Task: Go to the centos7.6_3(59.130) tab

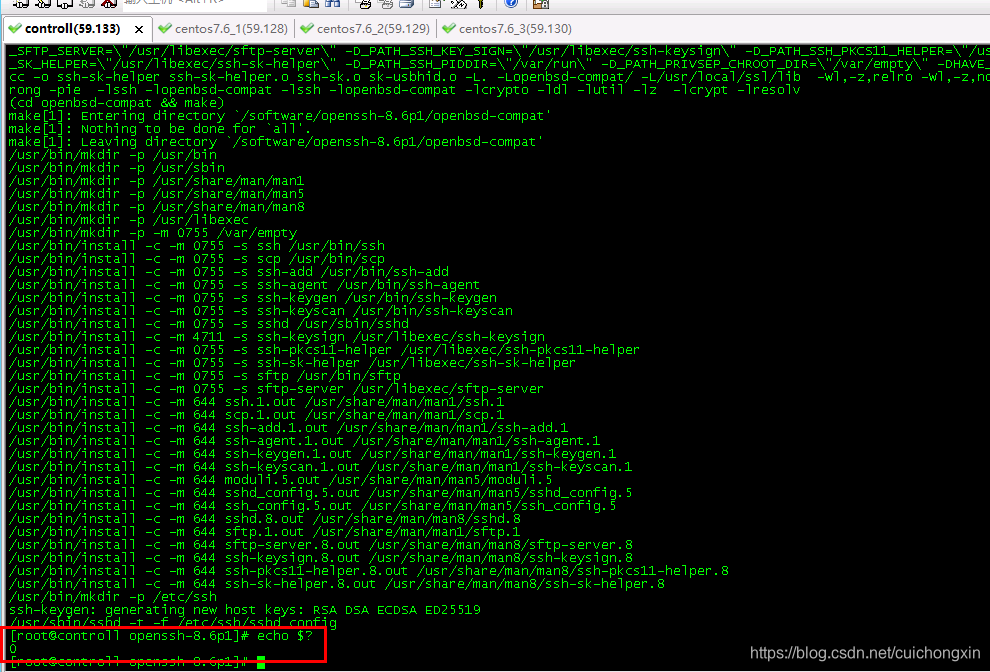Action: [508, 29]
